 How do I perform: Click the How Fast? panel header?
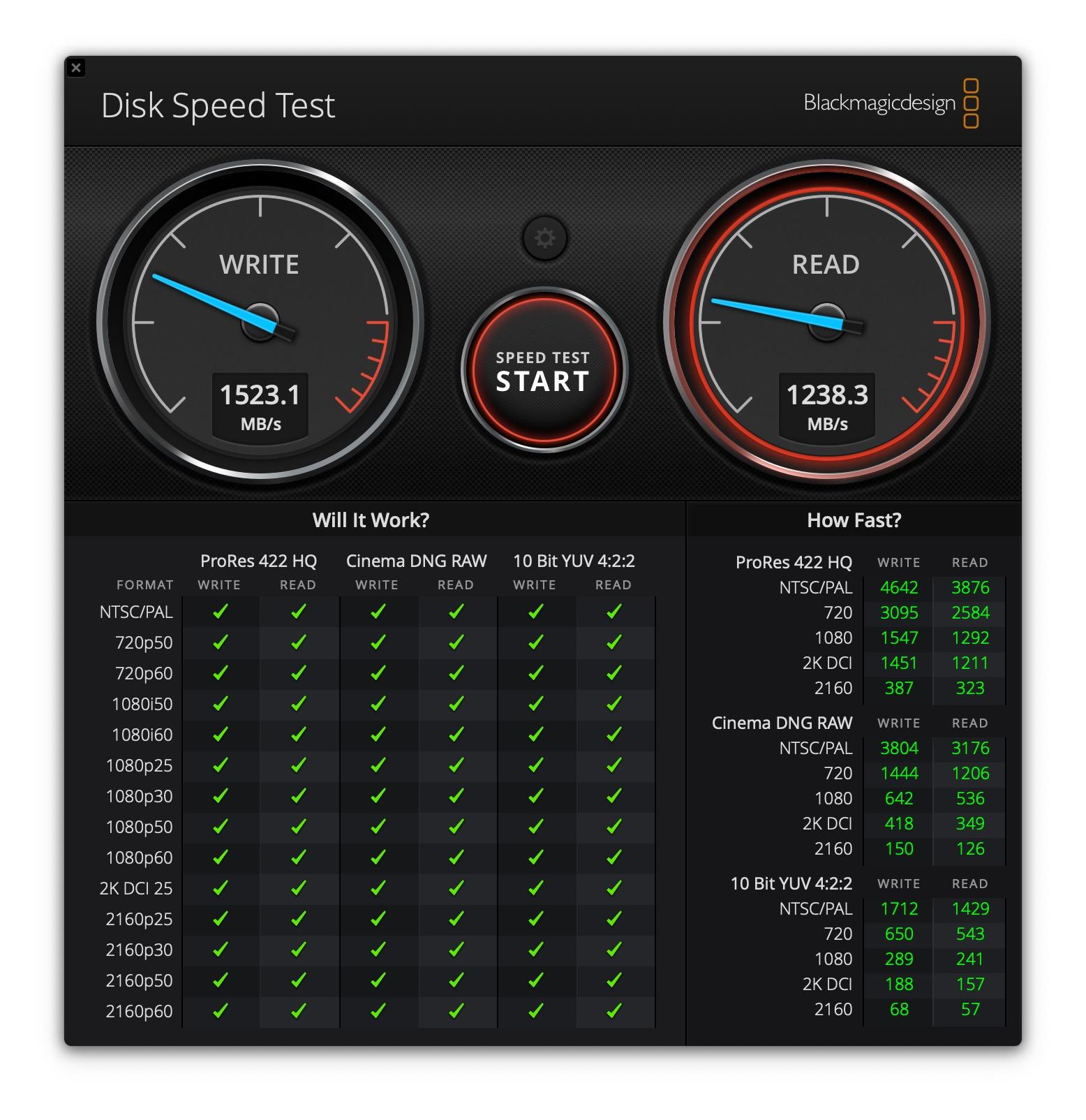854,520
